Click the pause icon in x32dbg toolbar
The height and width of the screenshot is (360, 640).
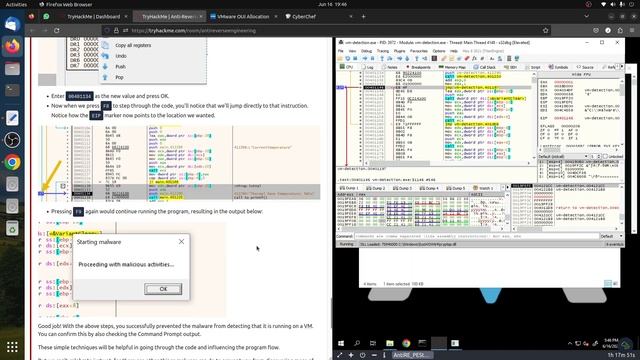372,58
